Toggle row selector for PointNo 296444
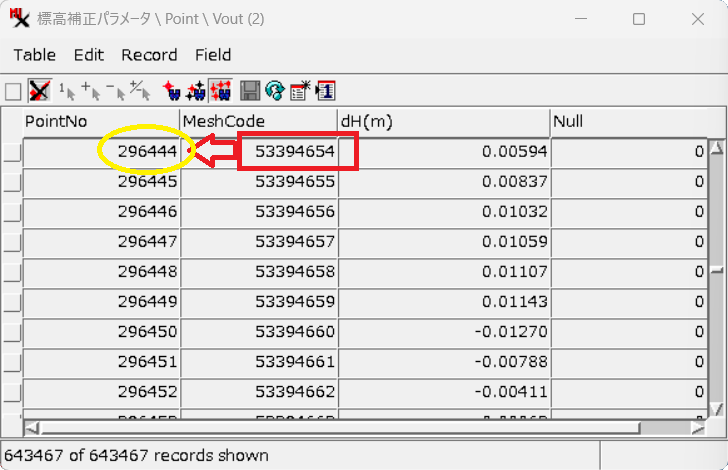This screenshot has height=470, width=728. pos(12,152)
